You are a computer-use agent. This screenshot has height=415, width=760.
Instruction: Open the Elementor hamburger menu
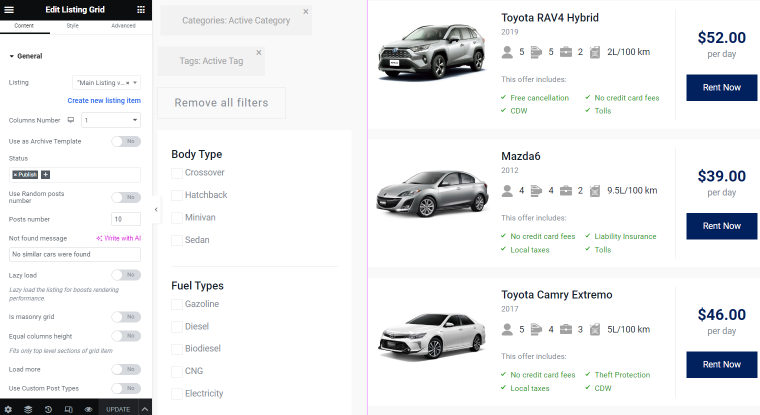(x=9, y=10)
